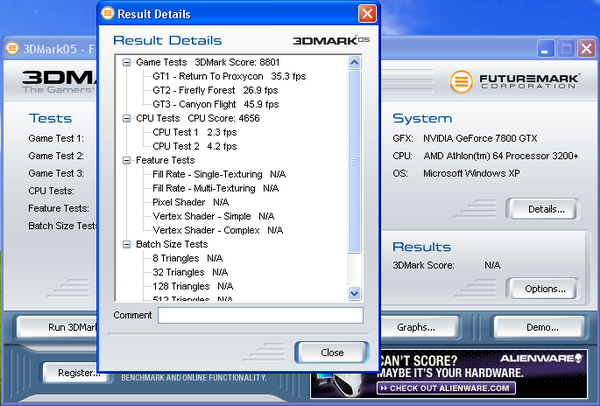This screenshot has width=600, height=406.
Task: Select the CPU Test 1 row
Action: [194, 132]
